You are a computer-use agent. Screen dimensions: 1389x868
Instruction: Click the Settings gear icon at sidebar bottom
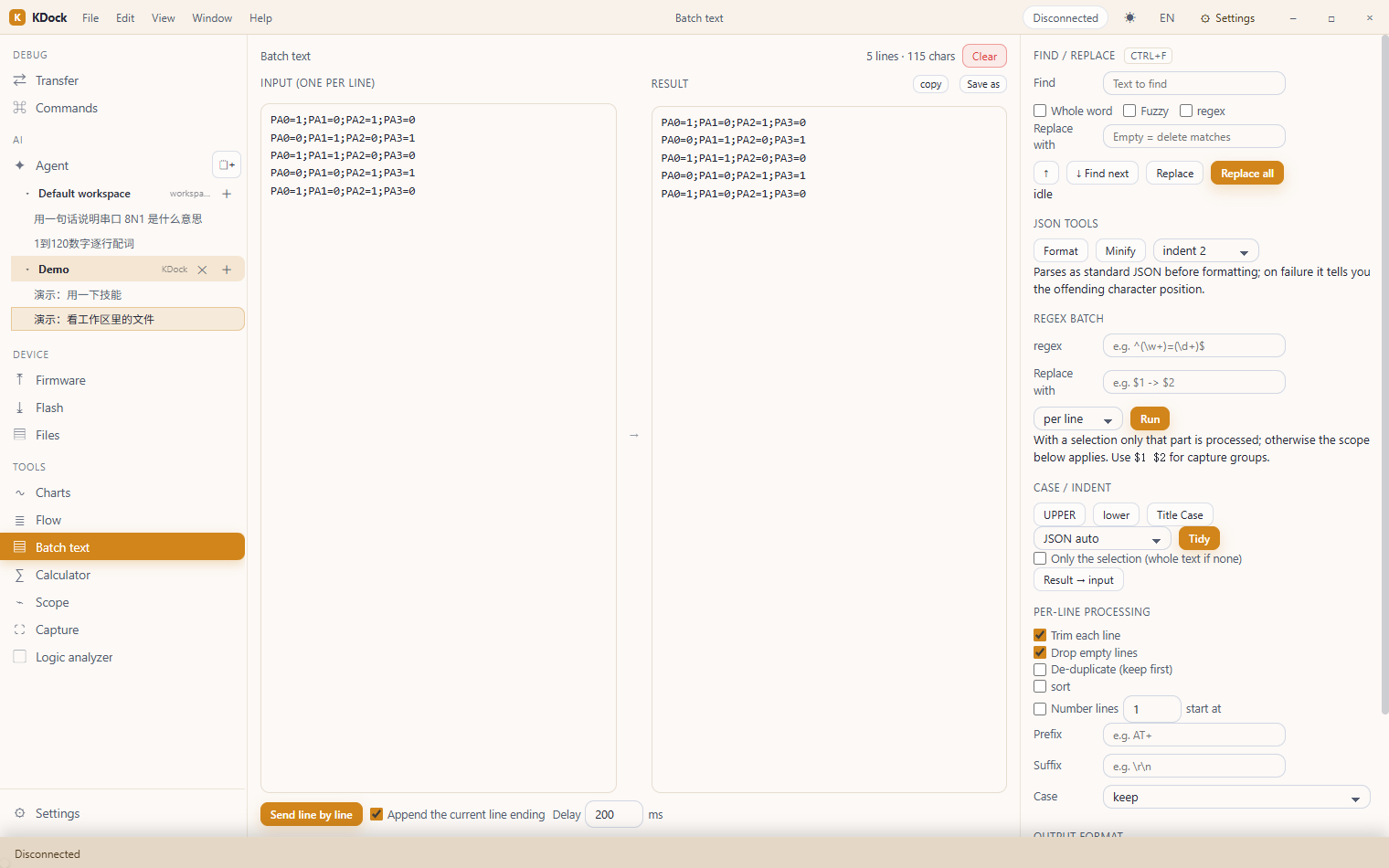19,813
